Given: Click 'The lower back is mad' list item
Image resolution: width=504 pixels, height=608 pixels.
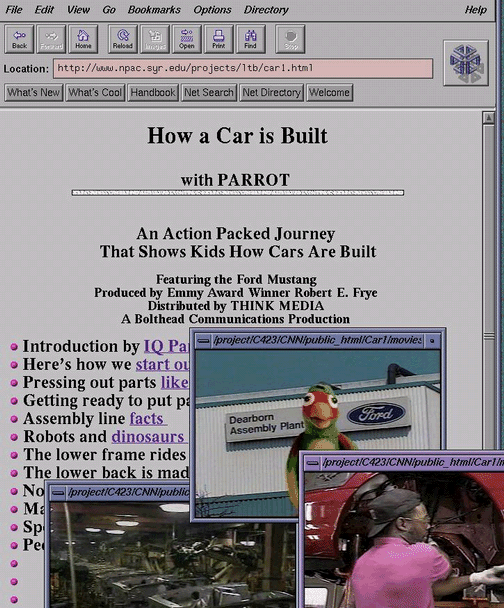Looking at the screenshot, I should tap(105, 473).
